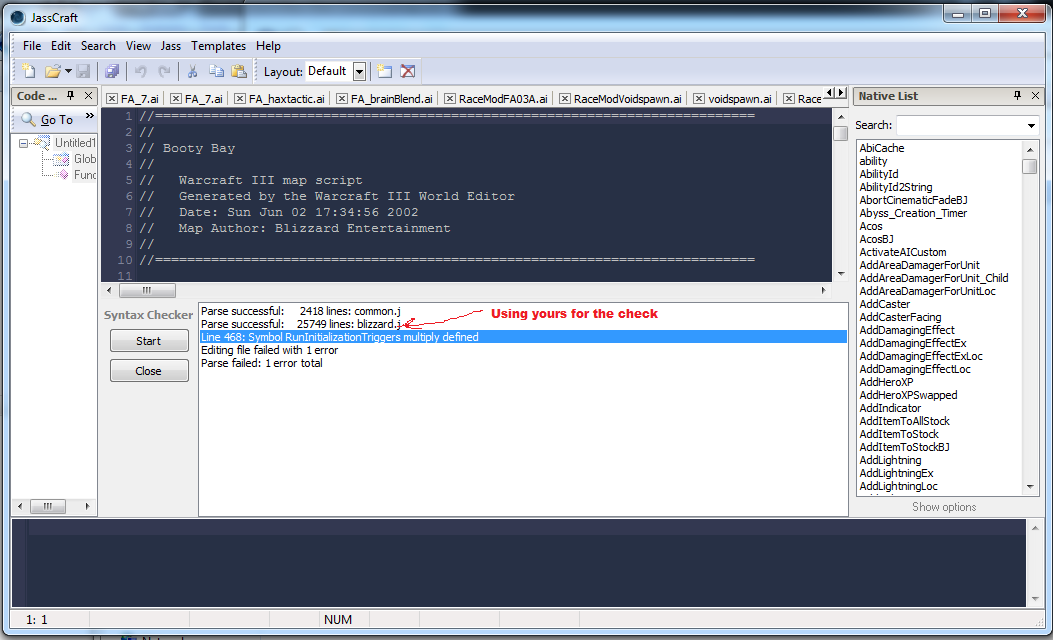Redo using the toolbar arrow icon

[x=165, y=71]
